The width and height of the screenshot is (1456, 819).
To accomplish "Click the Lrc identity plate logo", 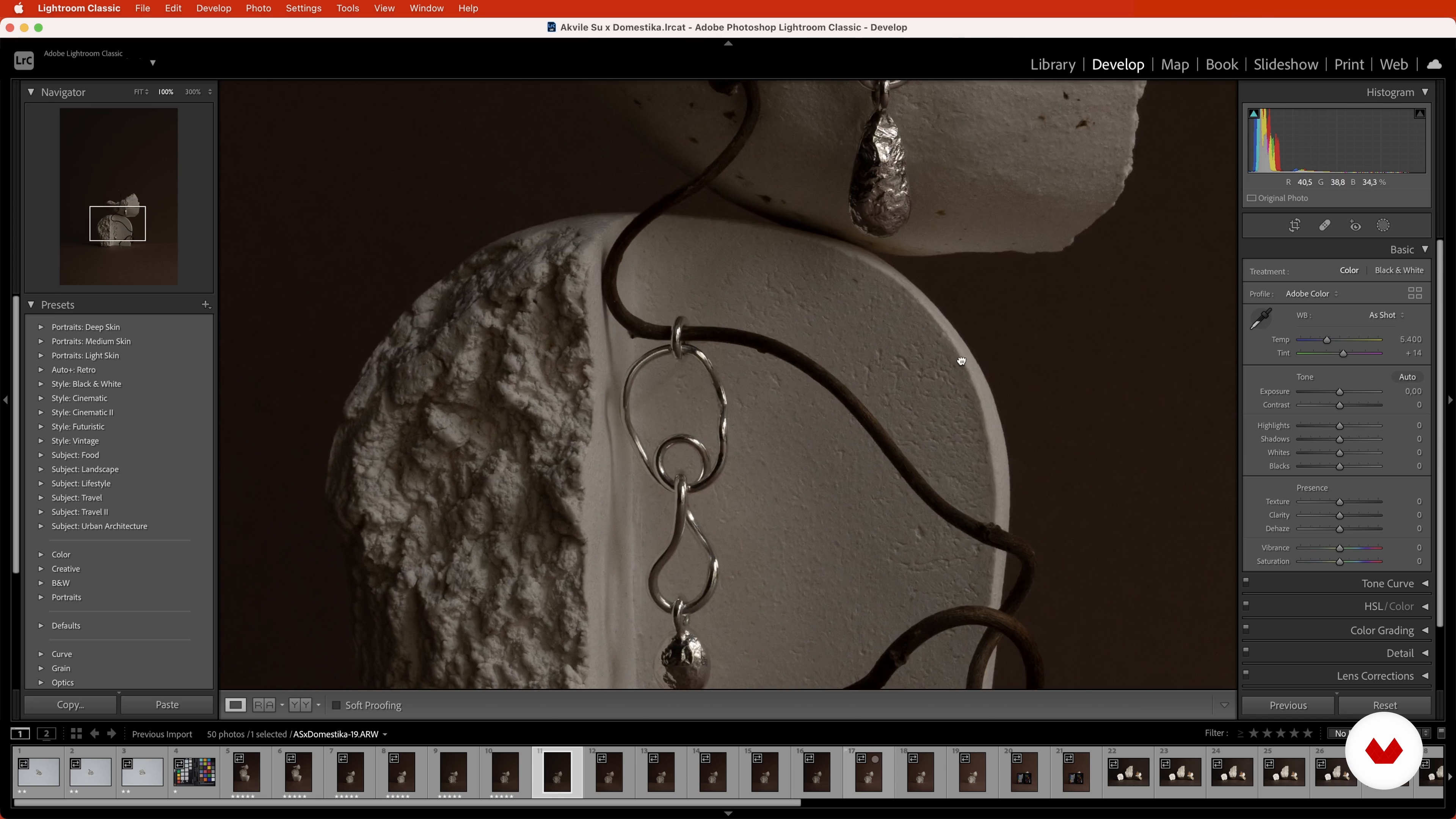I will click(x=24, y=61).
